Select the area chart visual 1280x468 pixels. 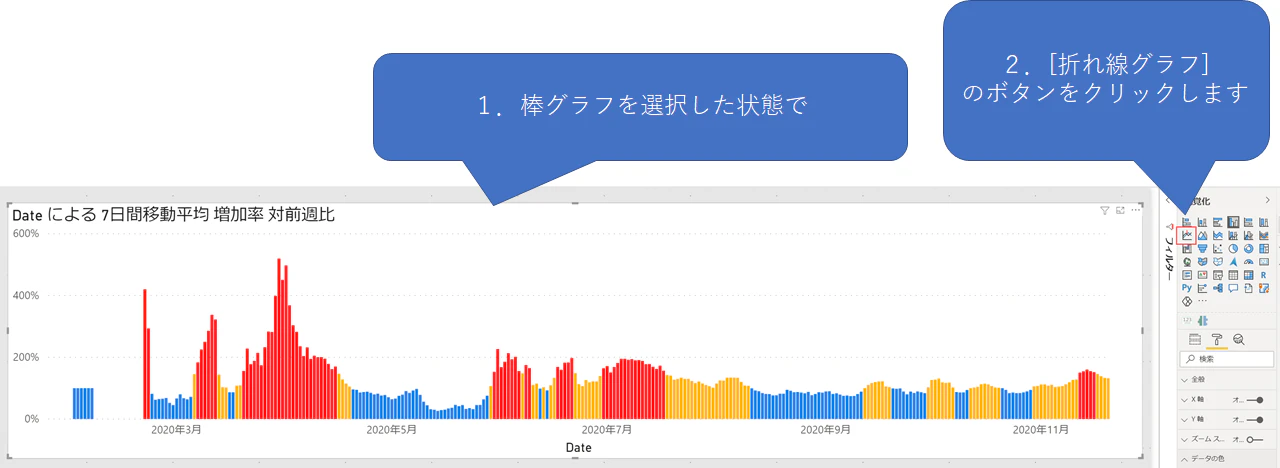point(1202,235)
